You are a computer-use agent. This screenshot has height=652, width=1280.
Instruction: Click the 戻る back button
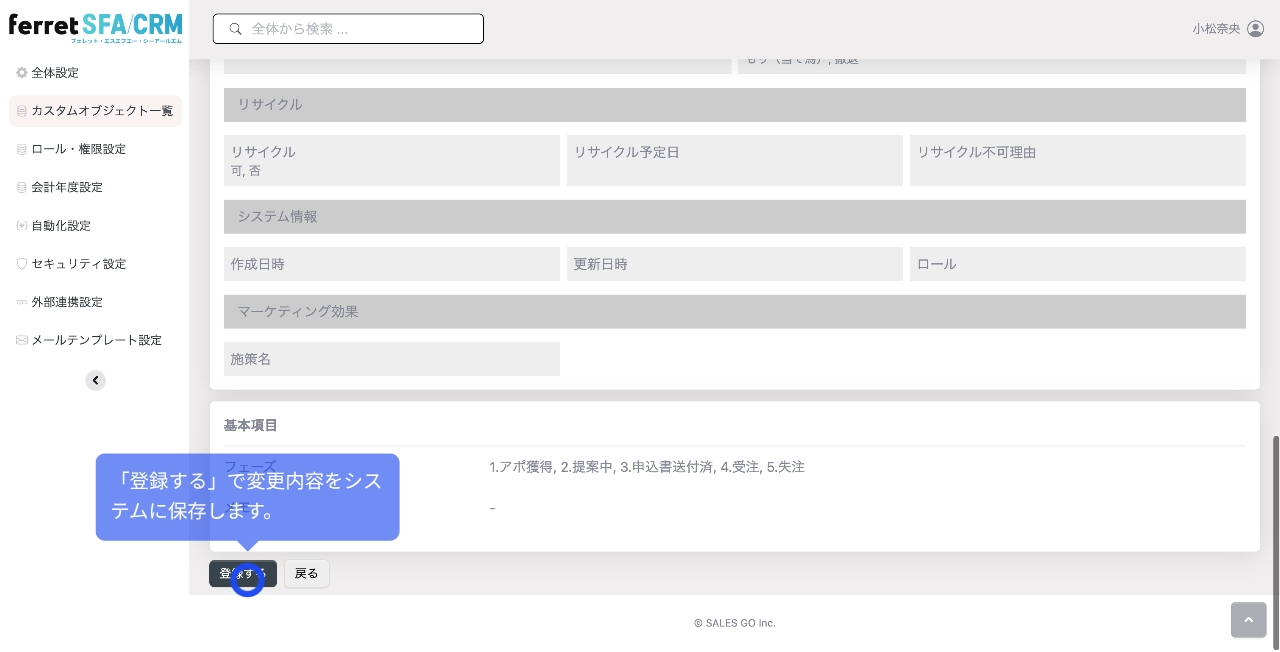[307, 574]
